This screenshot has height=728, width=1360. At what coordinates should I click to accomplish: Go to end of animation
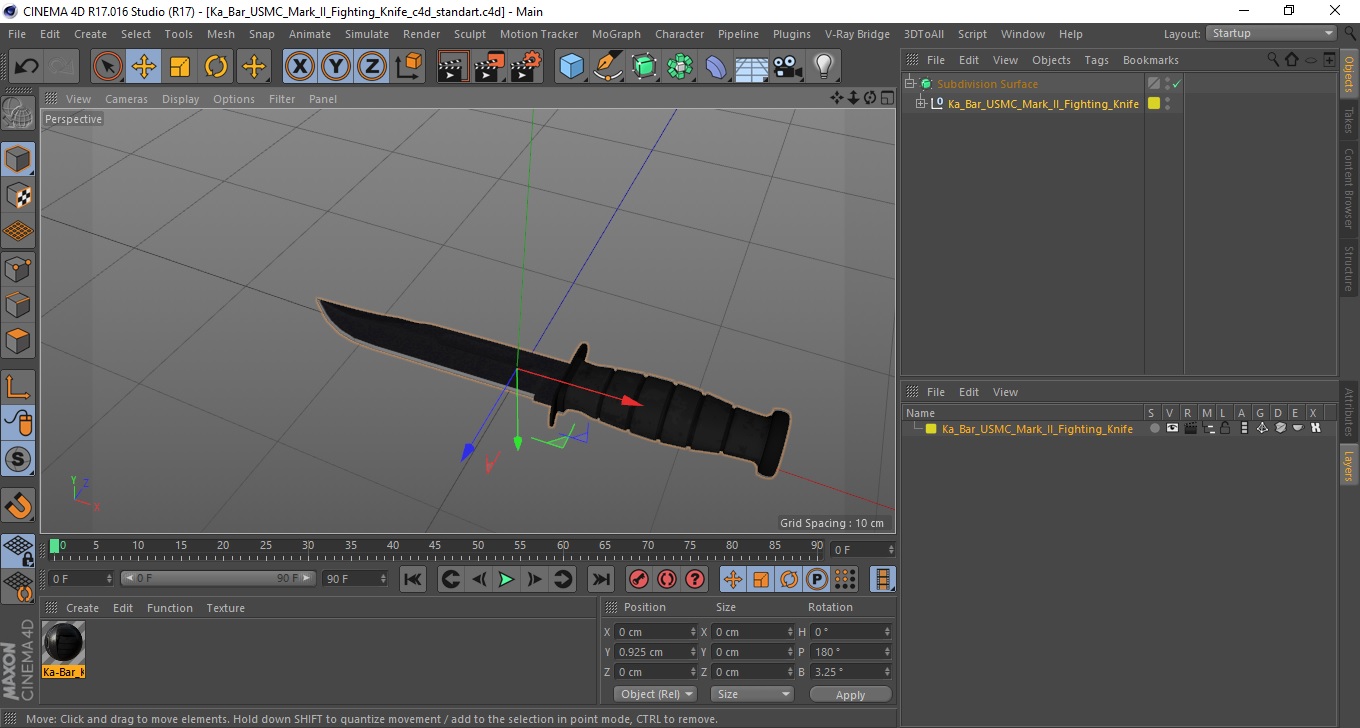coord(600,579)
